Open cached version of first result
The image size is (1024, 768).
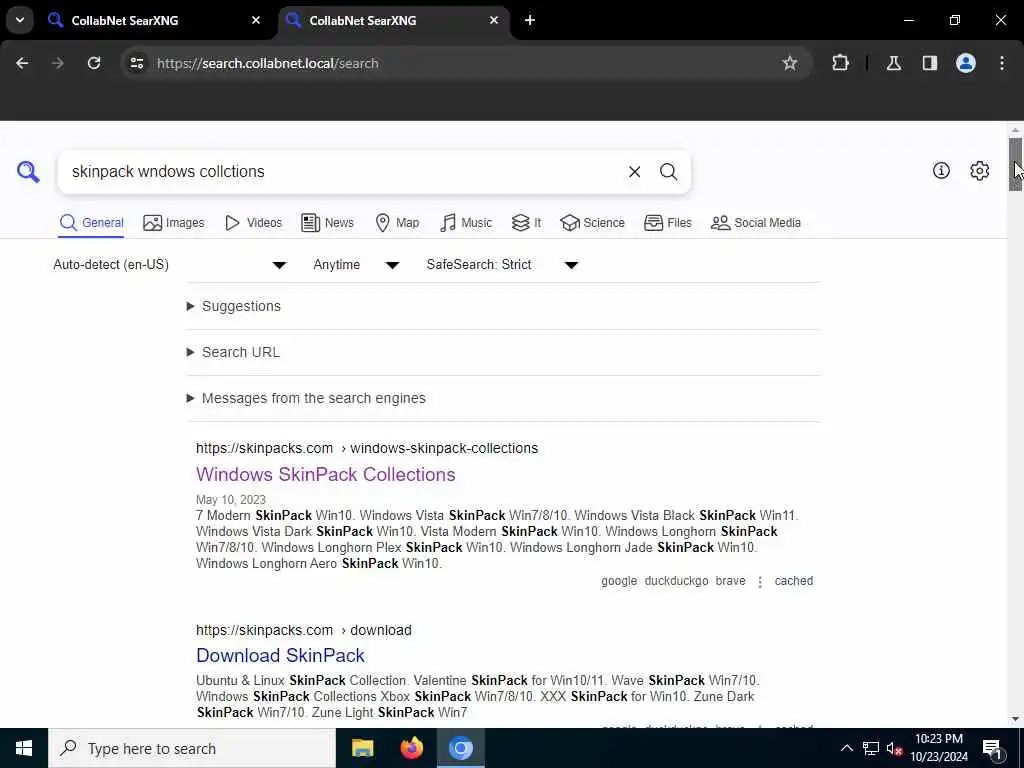(793, 581)
